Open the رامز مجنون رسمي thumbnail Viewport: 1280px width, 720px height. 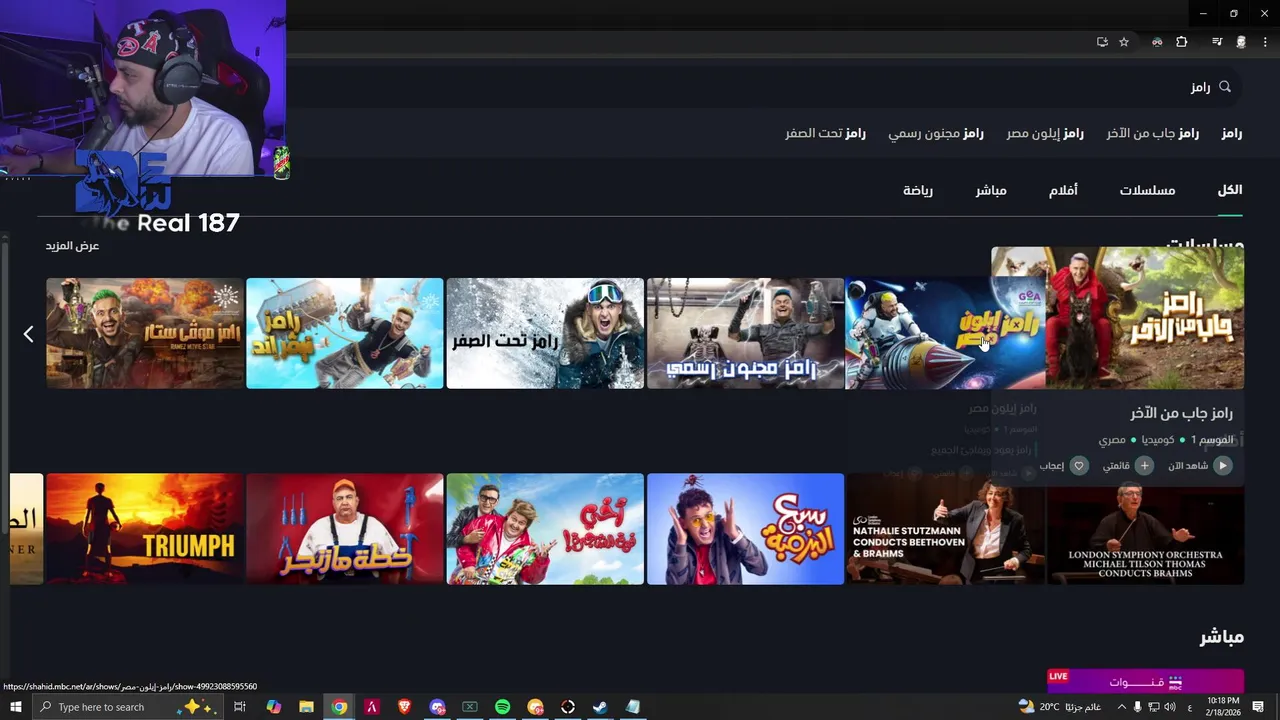coord(745,333)
